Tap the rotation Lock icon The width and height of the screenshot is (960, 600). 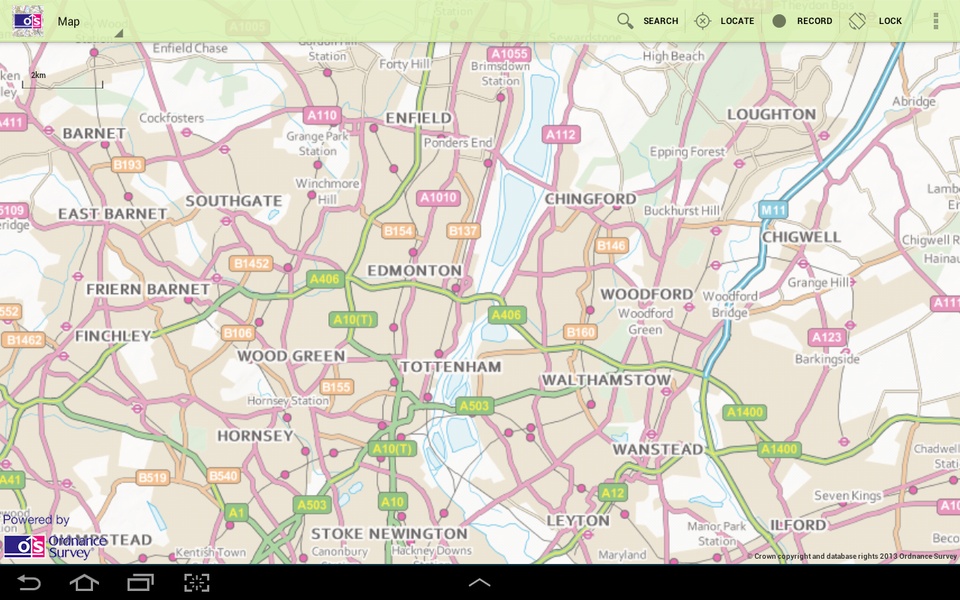point(857,21)
